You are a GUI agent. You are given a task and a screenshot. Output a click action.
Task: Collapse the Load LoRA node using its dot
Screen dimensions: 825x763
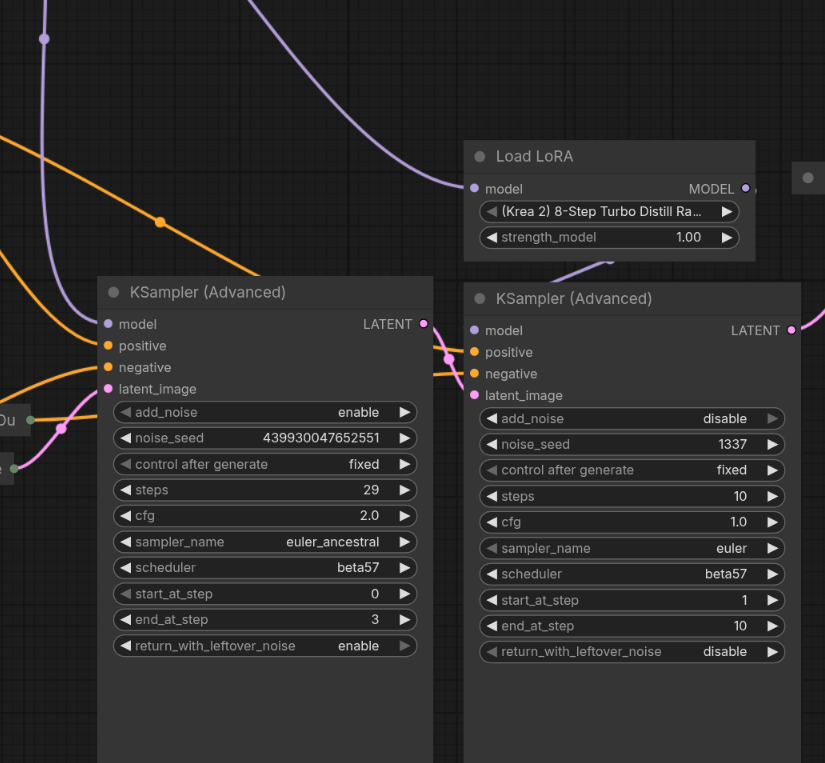(479, 156)
